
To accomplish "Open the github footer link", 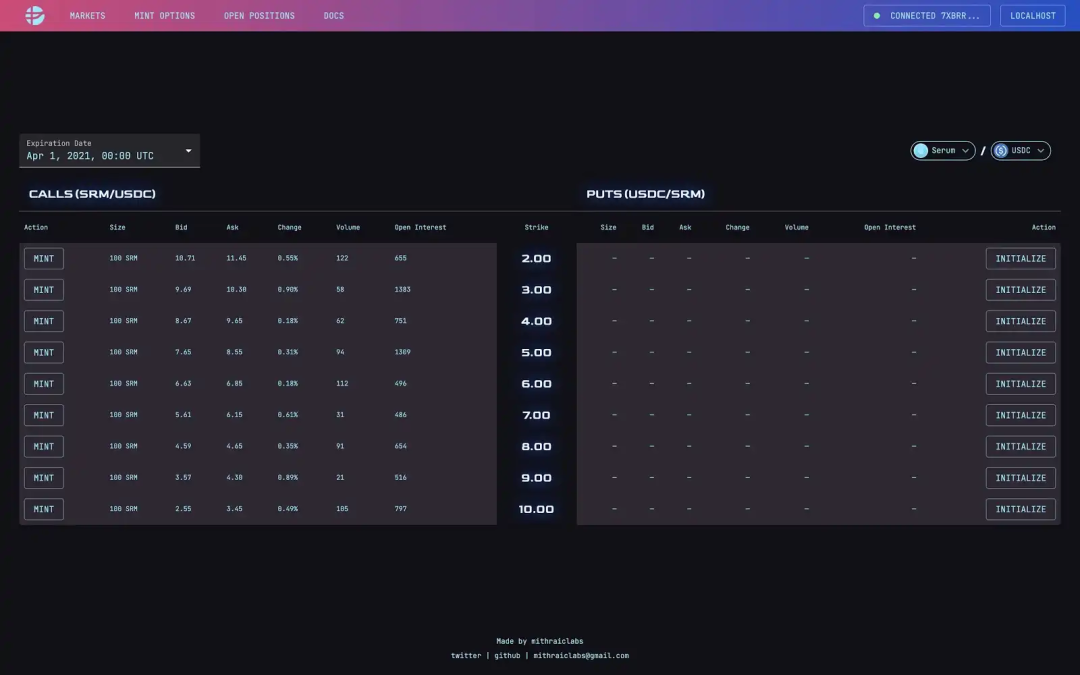I will click(x=507, y=655).
